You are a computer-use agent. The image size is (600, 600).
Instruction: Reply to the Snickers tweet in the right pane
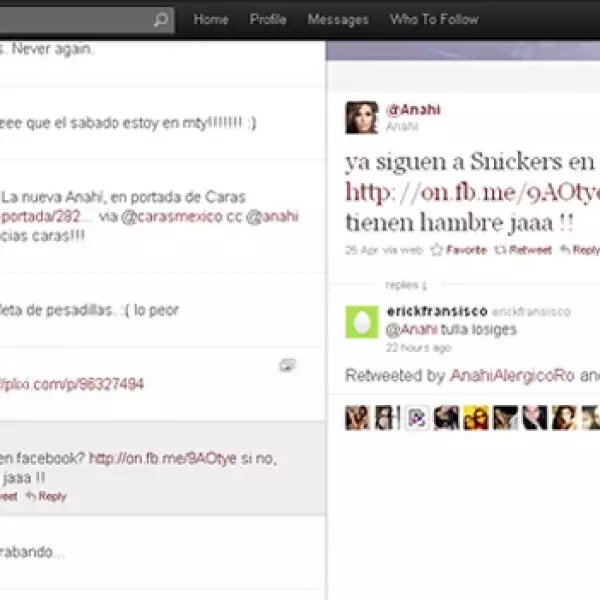coord(580,250)
